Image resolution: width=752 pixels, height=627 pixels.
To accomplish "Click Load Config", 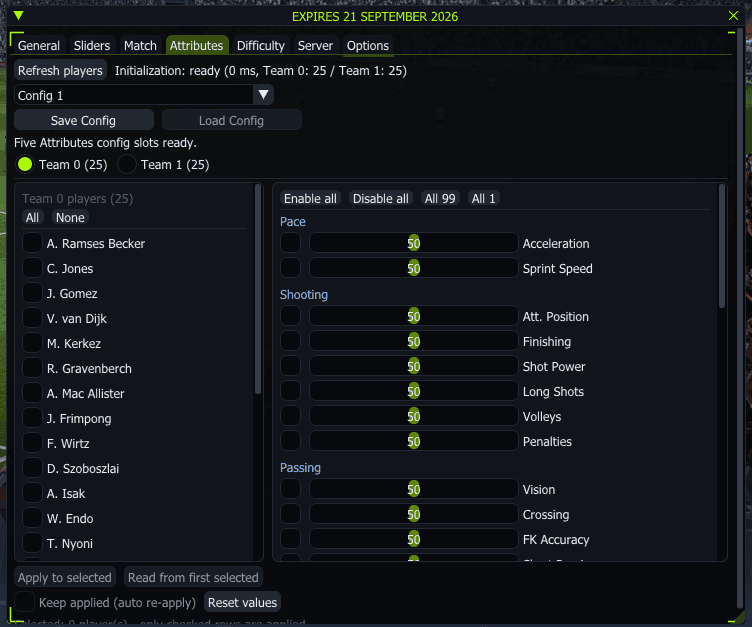I will [231, 120].
